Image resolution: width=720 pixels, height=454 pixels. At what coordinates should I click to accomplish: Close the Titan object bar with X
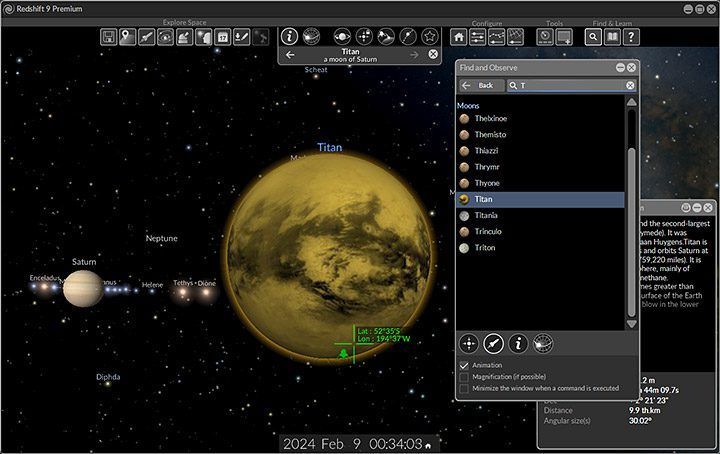(433, 54)
